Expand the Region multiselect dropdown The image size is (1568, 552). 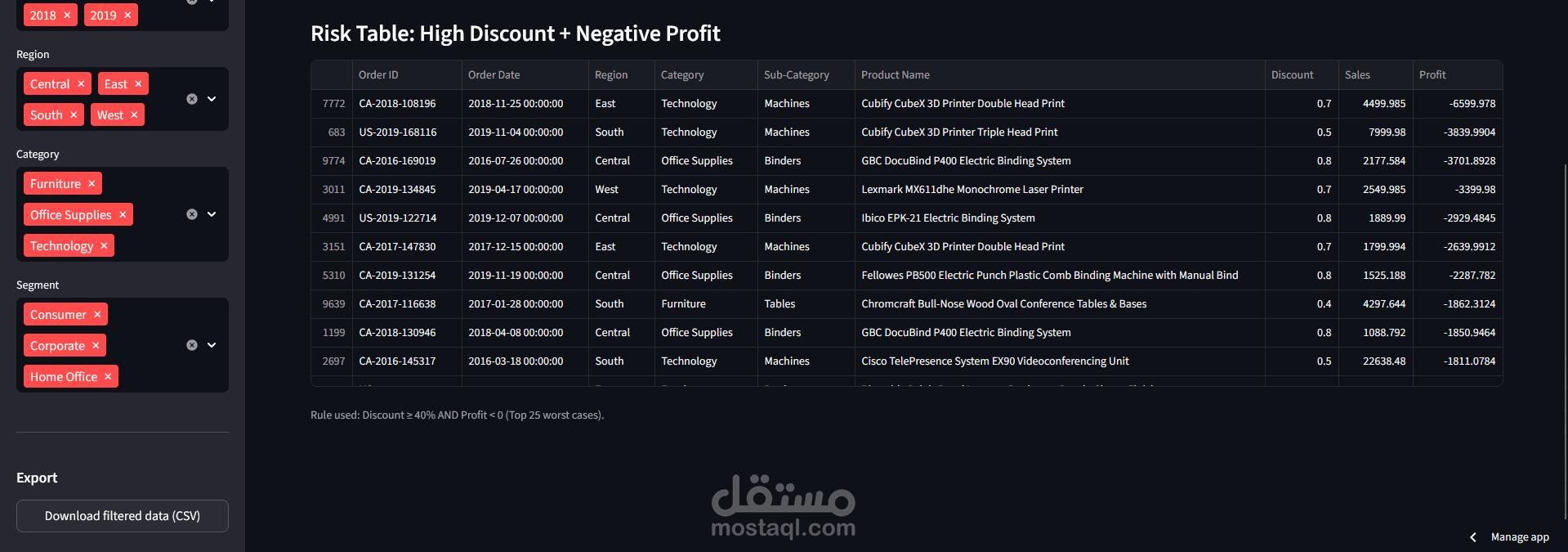point(212,99)
